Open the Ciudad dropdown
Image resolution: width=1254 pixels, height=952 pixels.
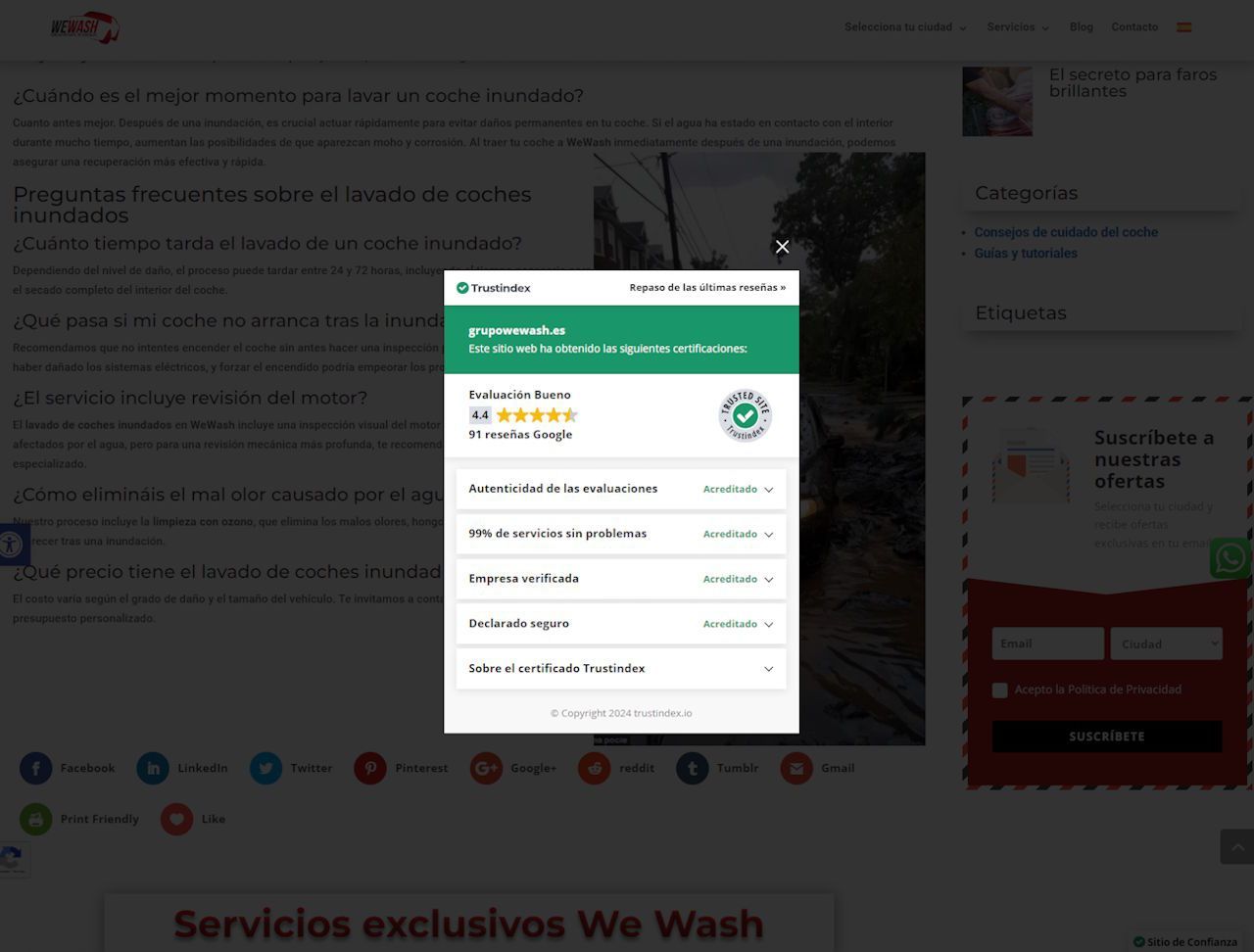[1166, 643]
